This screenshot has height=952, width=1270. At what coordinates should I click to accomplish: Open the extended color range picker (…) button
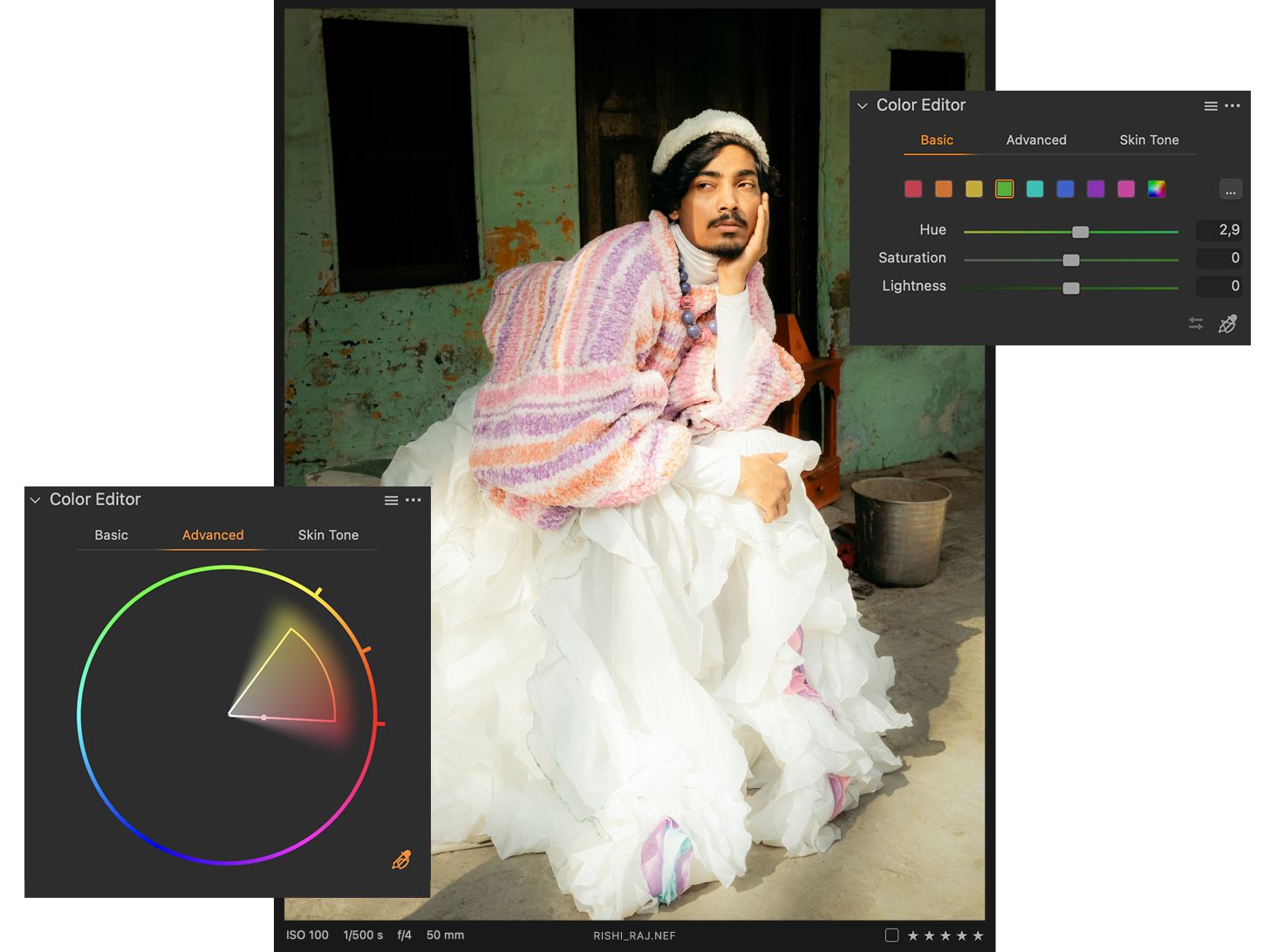[1230, 188]
